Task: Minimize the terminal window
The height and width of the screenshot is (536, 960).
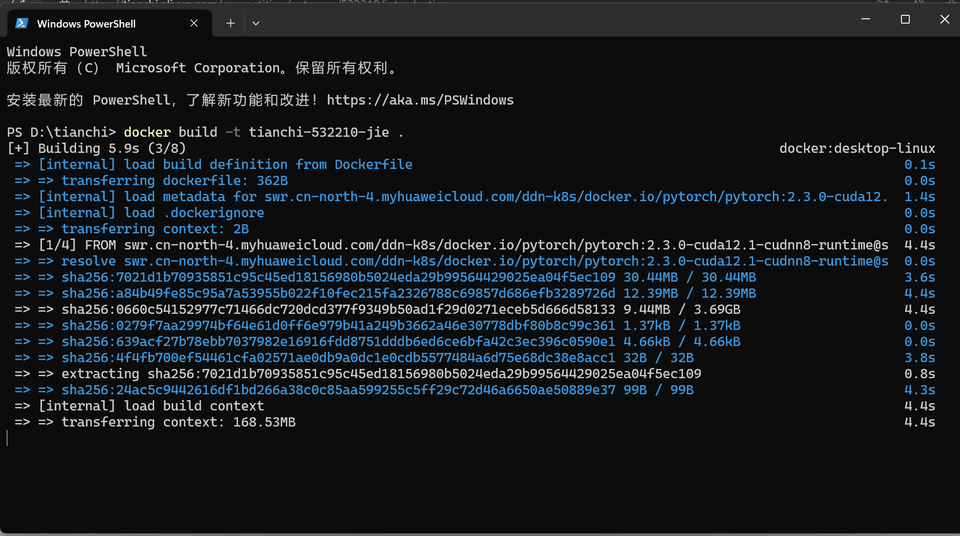Action: [x=865, y=20]
